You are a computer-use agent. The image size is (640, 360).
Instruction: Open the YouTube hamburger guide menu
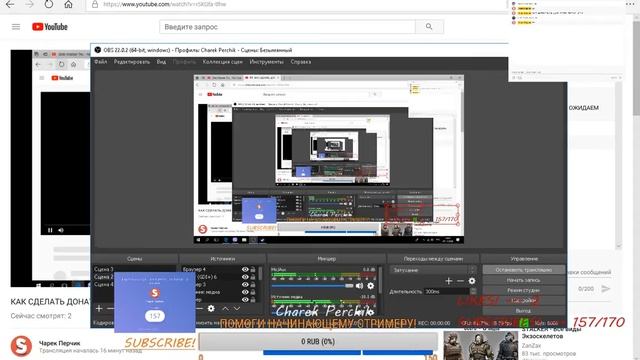[16, 27]
